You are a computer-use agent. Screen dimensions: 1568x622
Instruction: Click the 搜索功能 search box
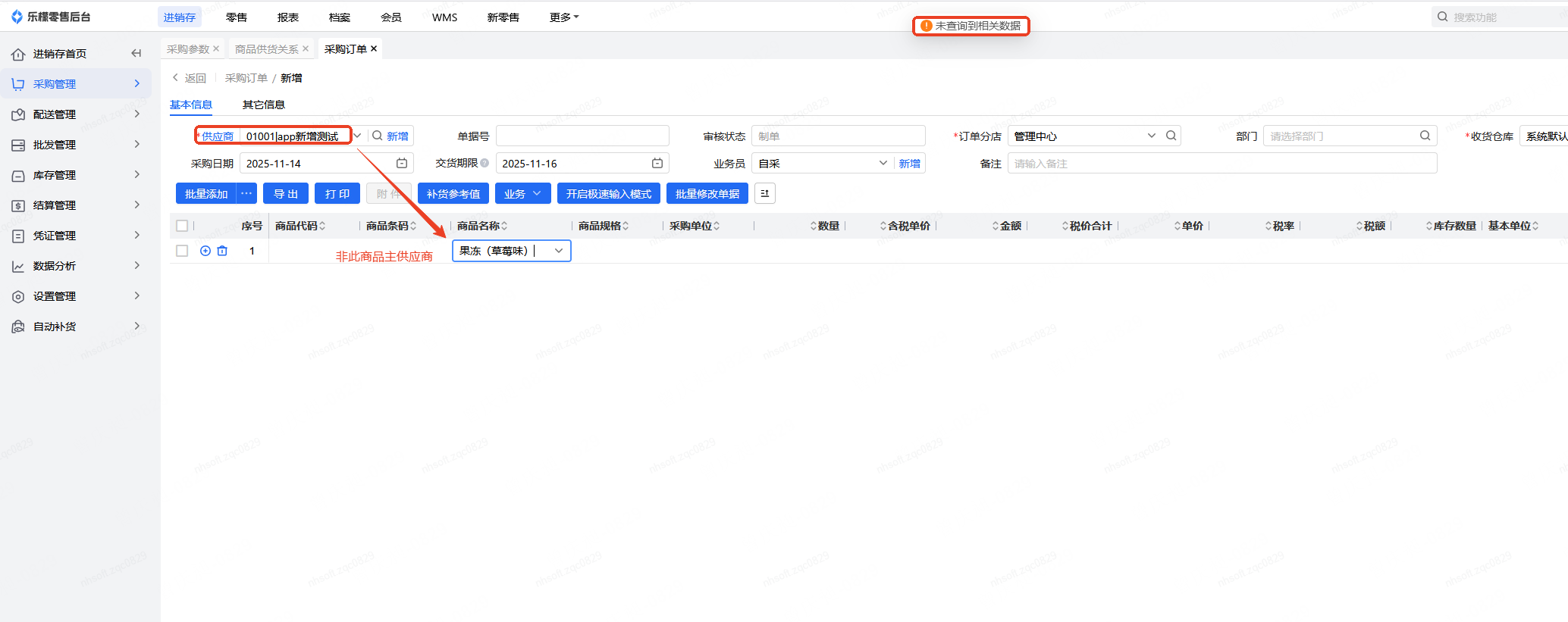tap(1501, 17)
